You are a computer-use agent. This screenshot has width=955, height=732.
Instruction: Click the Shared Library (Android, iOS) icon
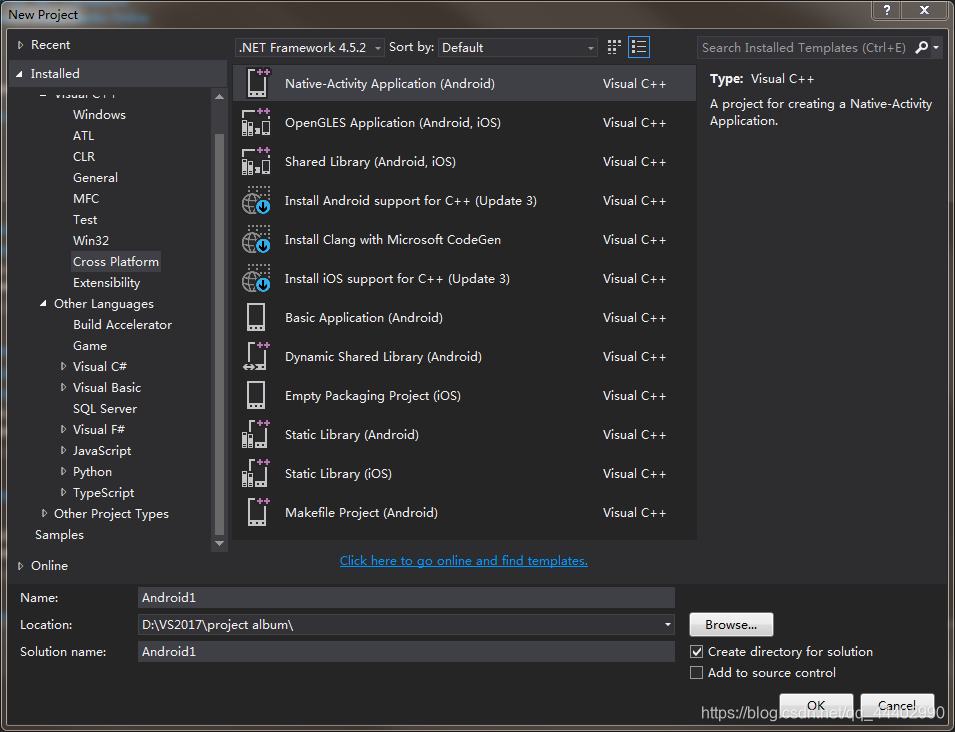point(256,161)
